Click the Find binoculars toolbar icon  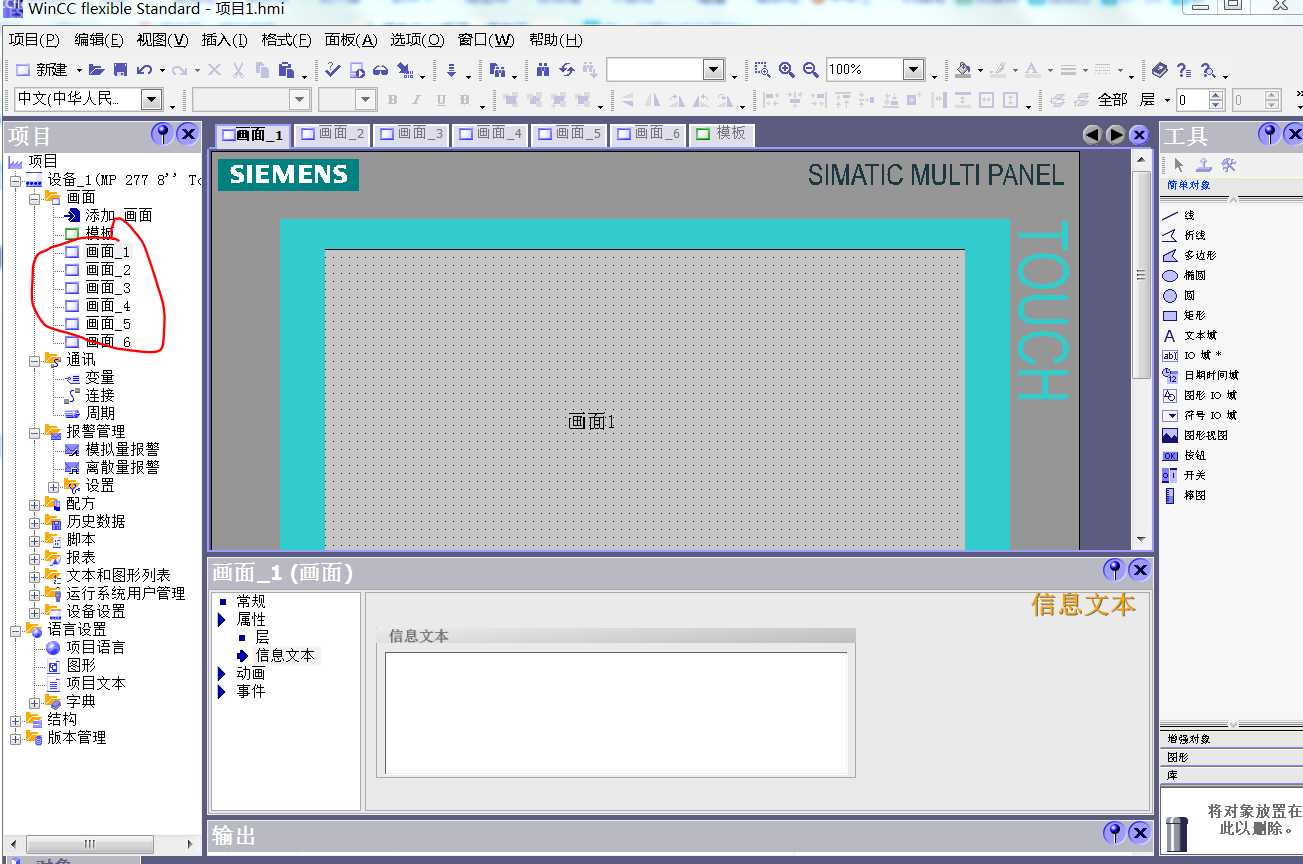[x=543, y=70]
